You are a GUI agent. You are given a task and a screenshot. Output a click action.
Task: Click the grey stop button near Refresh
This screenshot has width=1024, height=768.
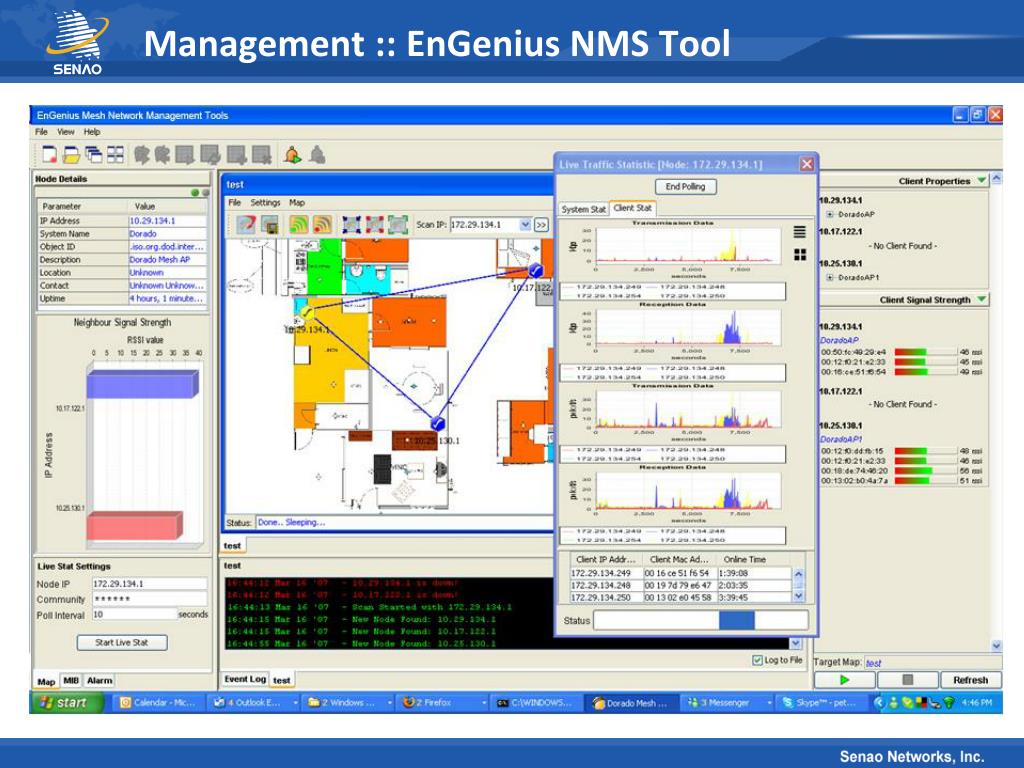(x=907, y=680)
